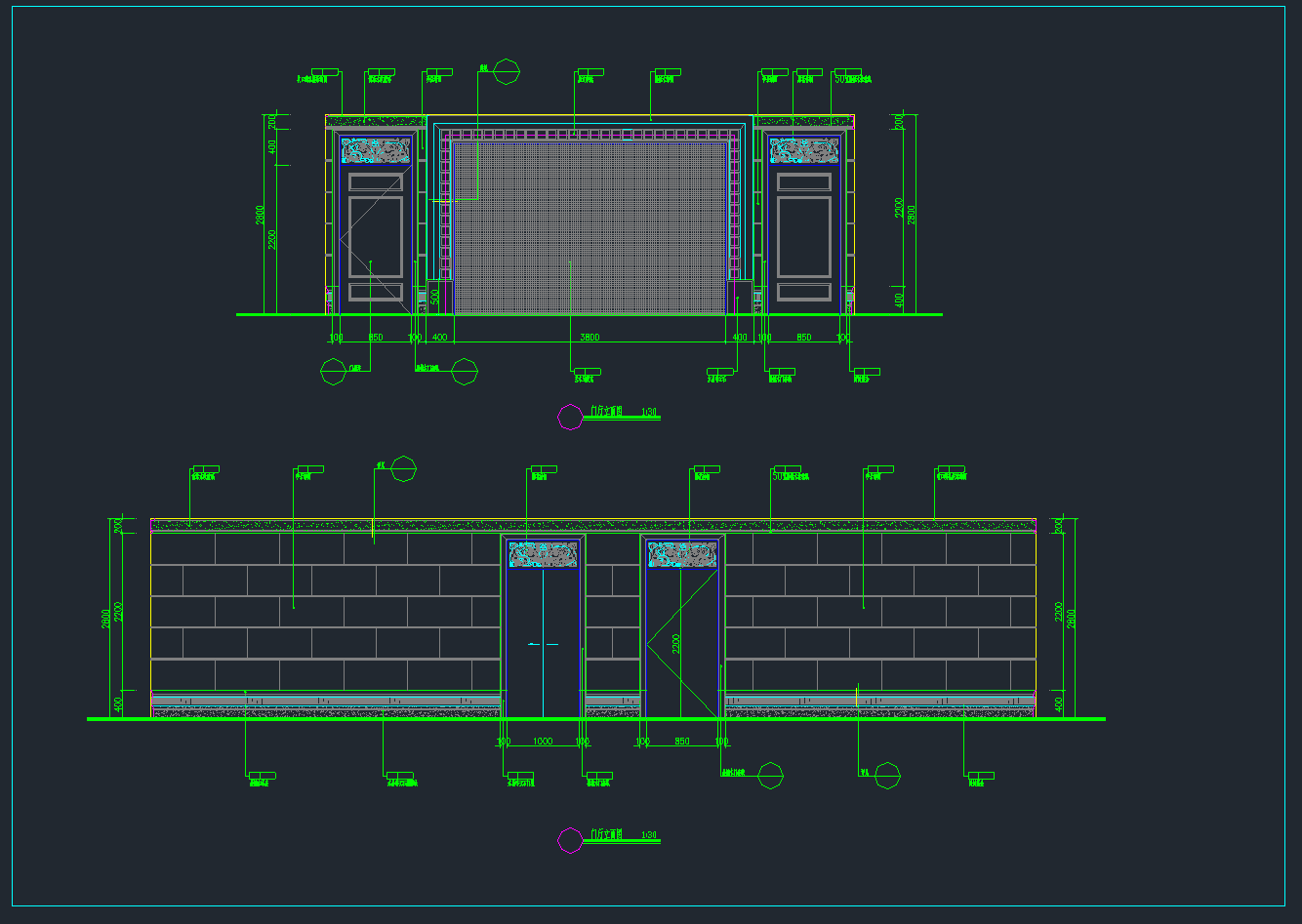Click the magenta circle beside the upper drawing title
Viewport: 1302px width, 924px height.
click(570, 418)
